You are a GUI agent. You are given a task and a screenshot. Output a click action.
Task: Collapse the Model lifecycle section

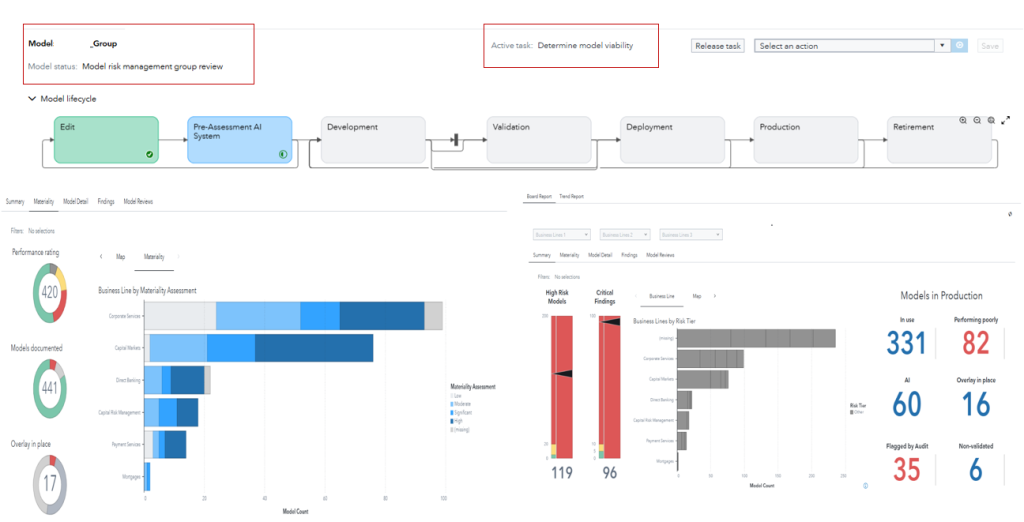[32, 99]
